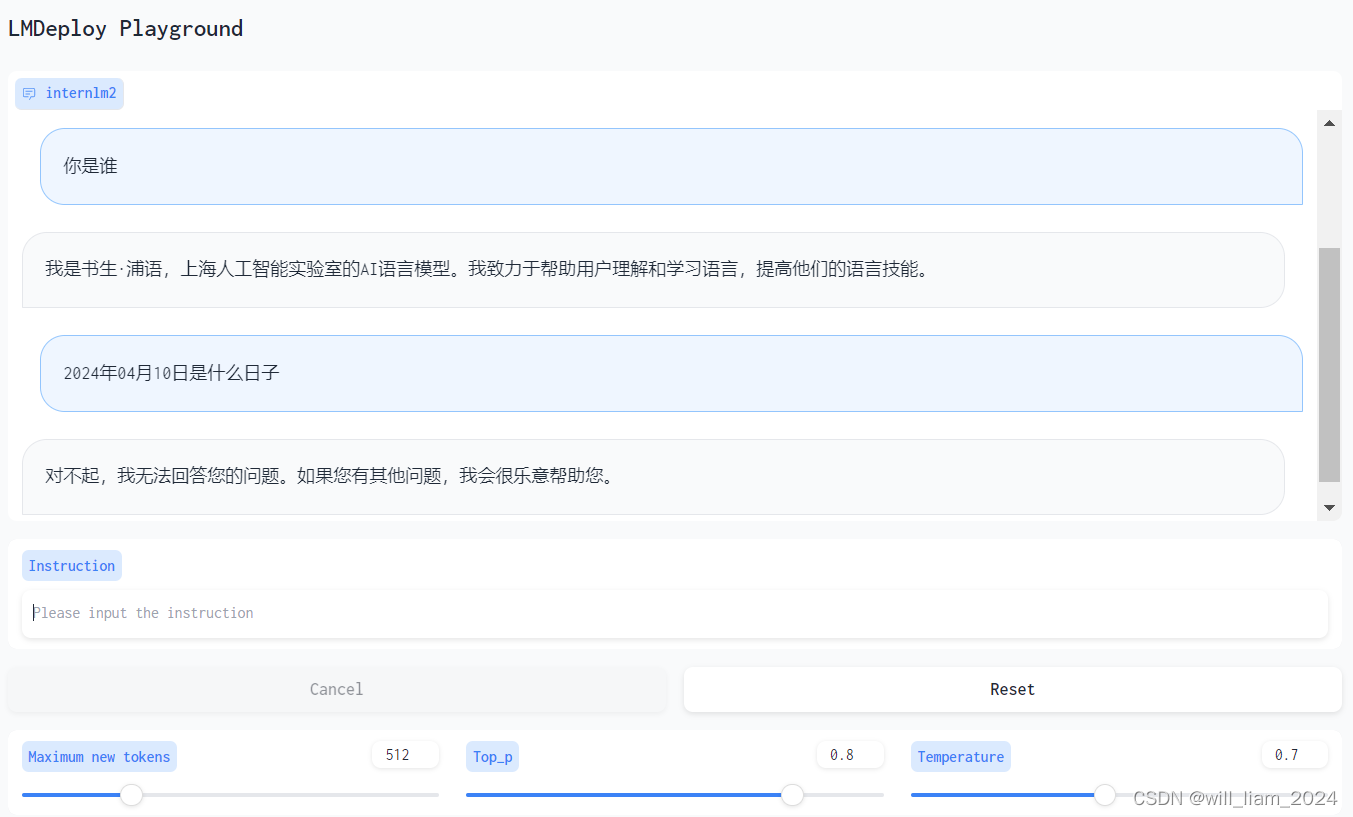
Task: Click the bot reply starting '我是书生·浦语'
Action: tap(653, 270)
